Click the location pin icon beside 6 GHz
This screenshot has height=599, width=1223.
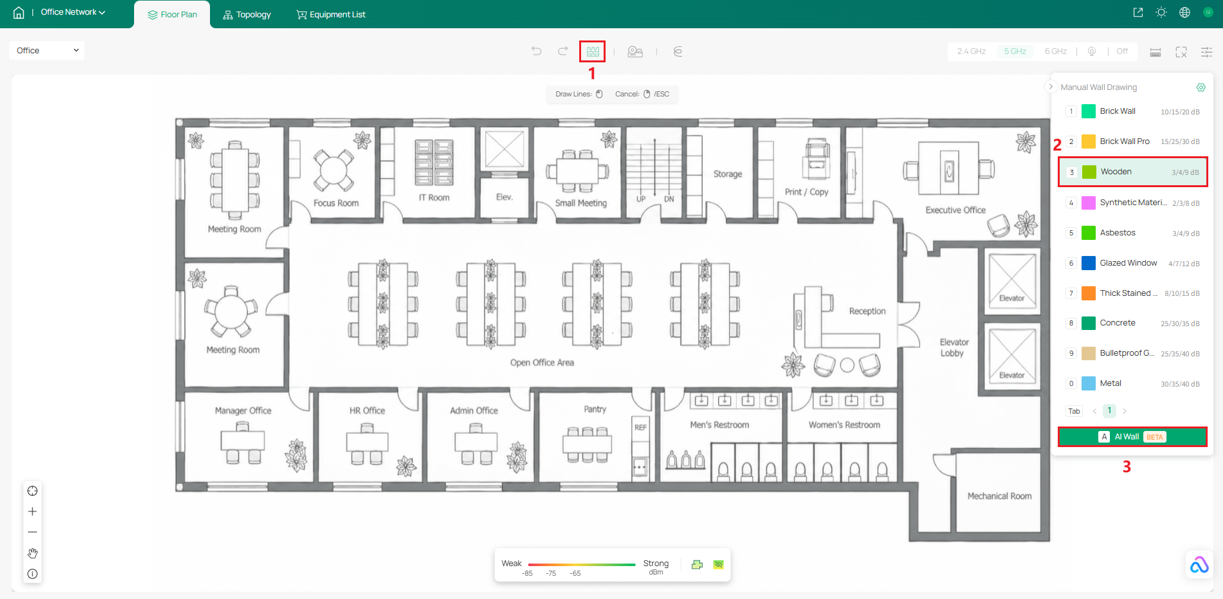pyautogui.click(x=1092, y=51)
